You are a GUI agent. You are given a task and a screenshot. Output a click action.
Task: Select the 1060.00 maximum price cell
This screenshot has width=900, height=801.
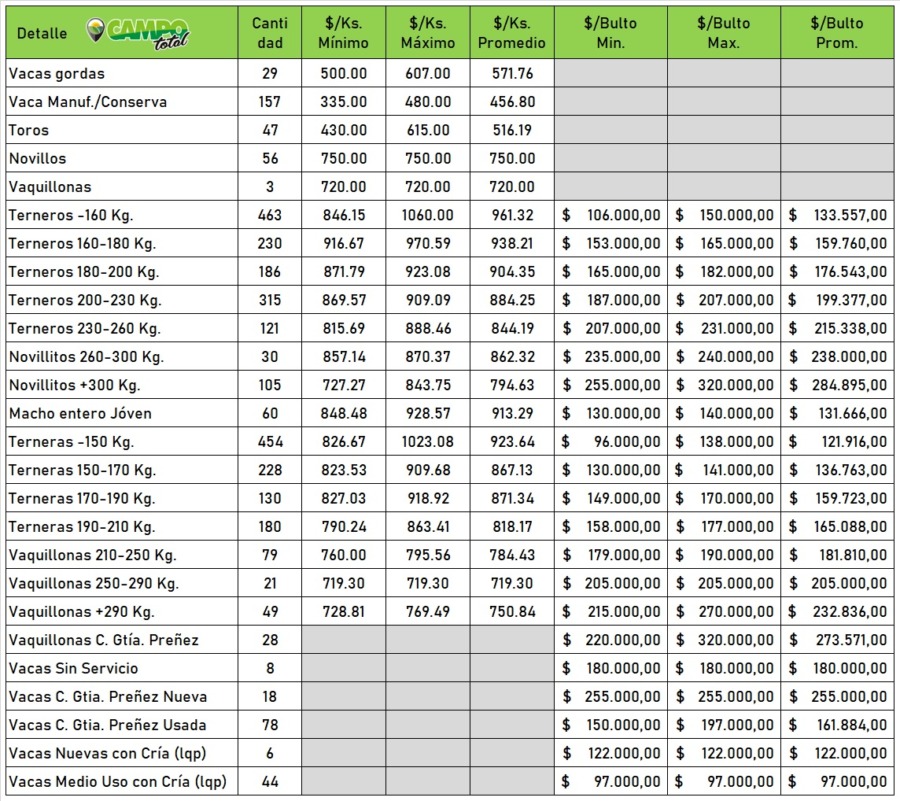pyautogui.click(x=428, y=215)
